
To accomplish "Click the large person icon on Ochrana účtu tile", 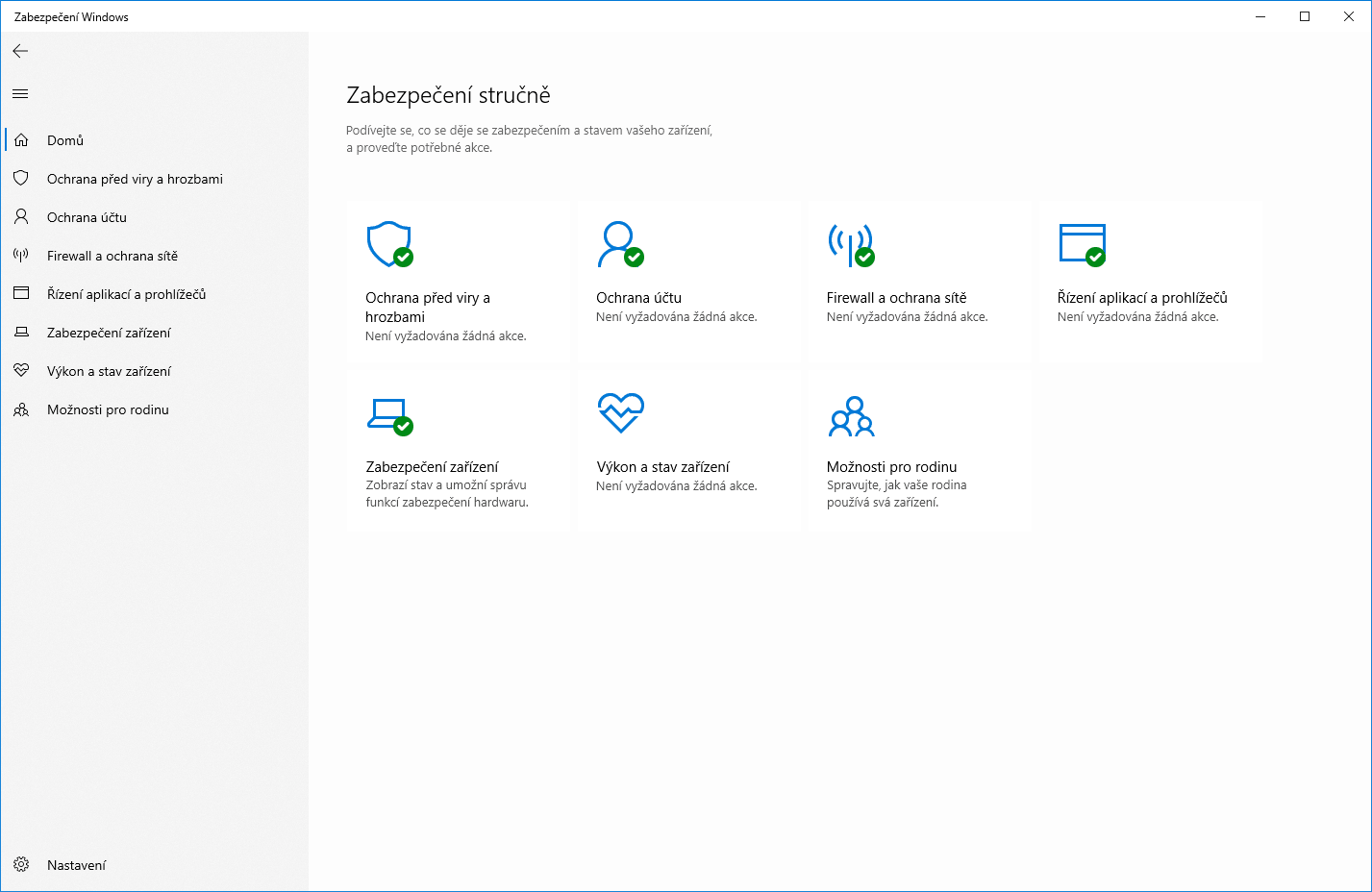I will pos(620,244).
